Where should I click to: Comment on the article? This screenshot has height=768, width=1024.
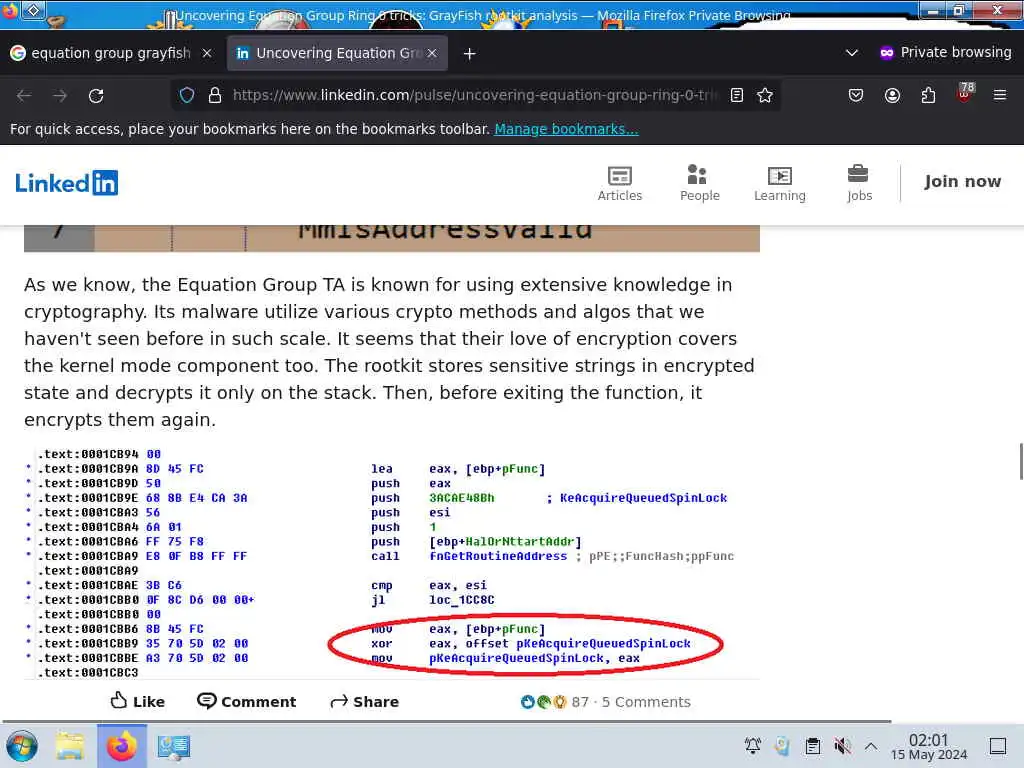pos(247,701)
